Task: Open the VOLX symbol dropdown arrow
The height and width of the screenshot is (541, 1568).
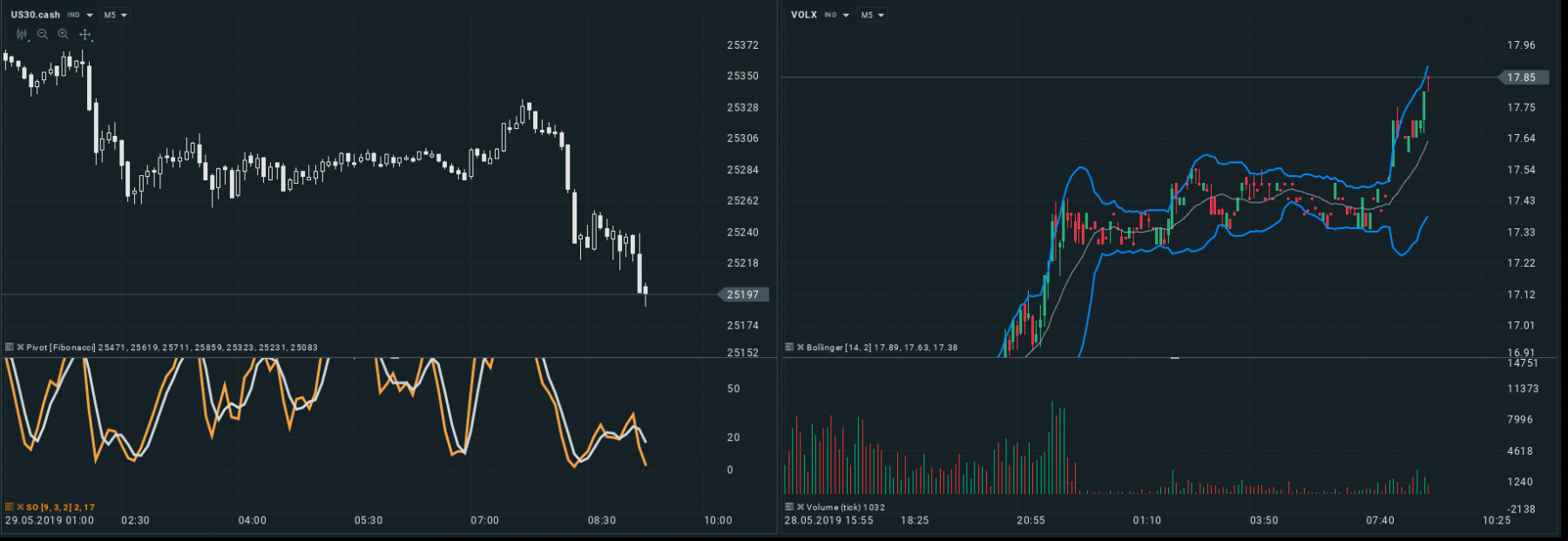Action: (846, 15)
